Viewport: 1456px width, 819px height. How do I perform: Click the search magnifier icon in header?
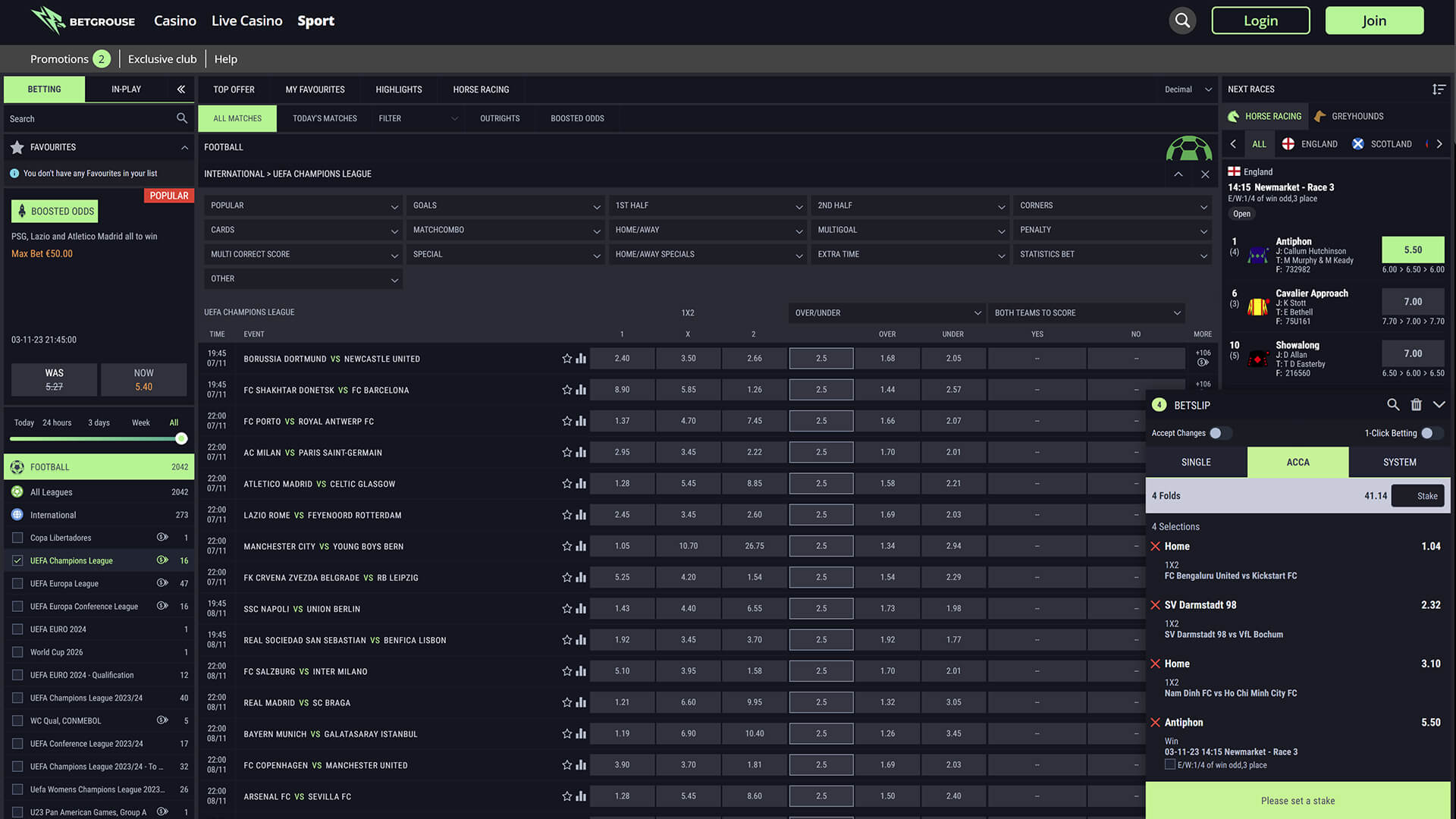pos(1182,20)
